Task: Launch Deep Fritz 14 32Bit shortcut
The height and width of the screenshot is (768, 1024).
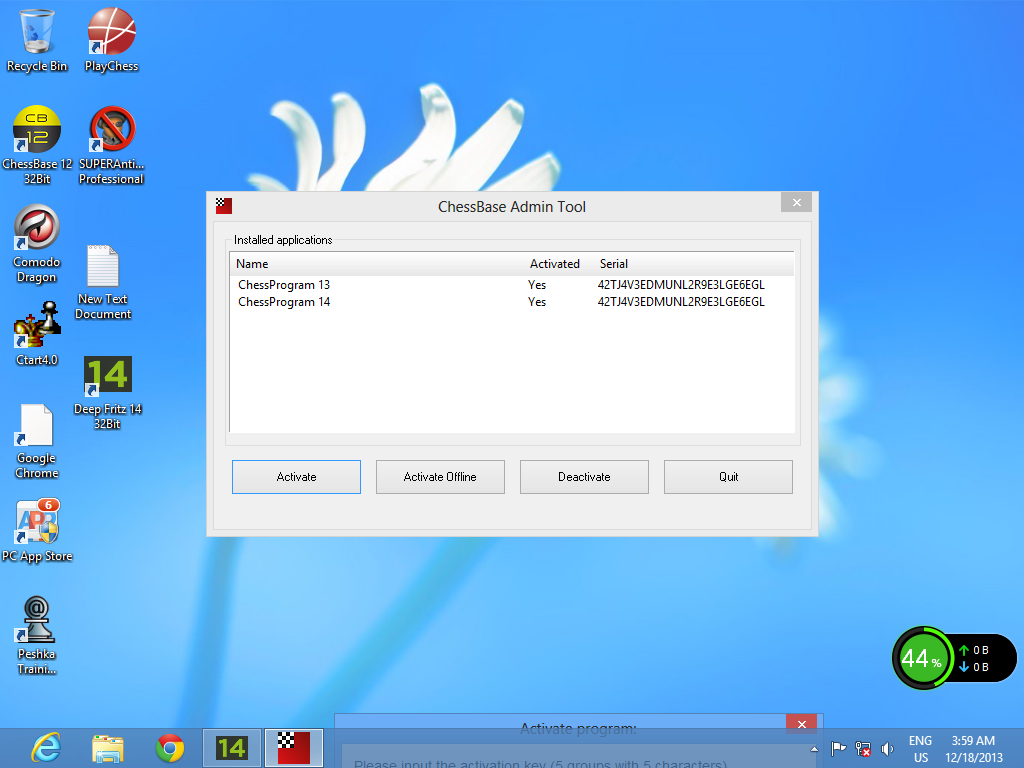Action: click(x=108, y=392)
